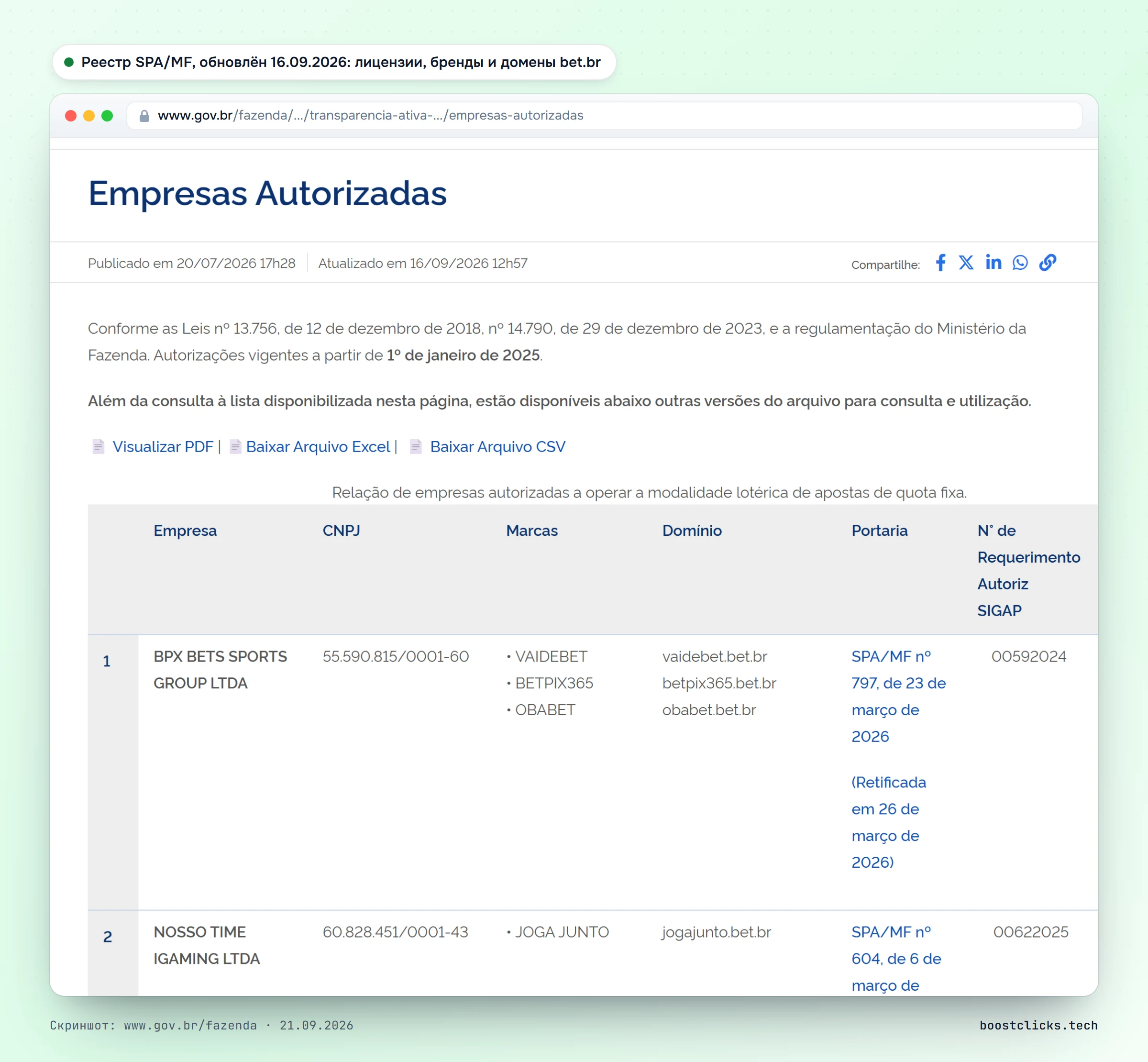Viewport: 1148px width, 1062px height.
Task: Open Portaria SPA/MF nº 604 link
Action: [x=896, y=959]
